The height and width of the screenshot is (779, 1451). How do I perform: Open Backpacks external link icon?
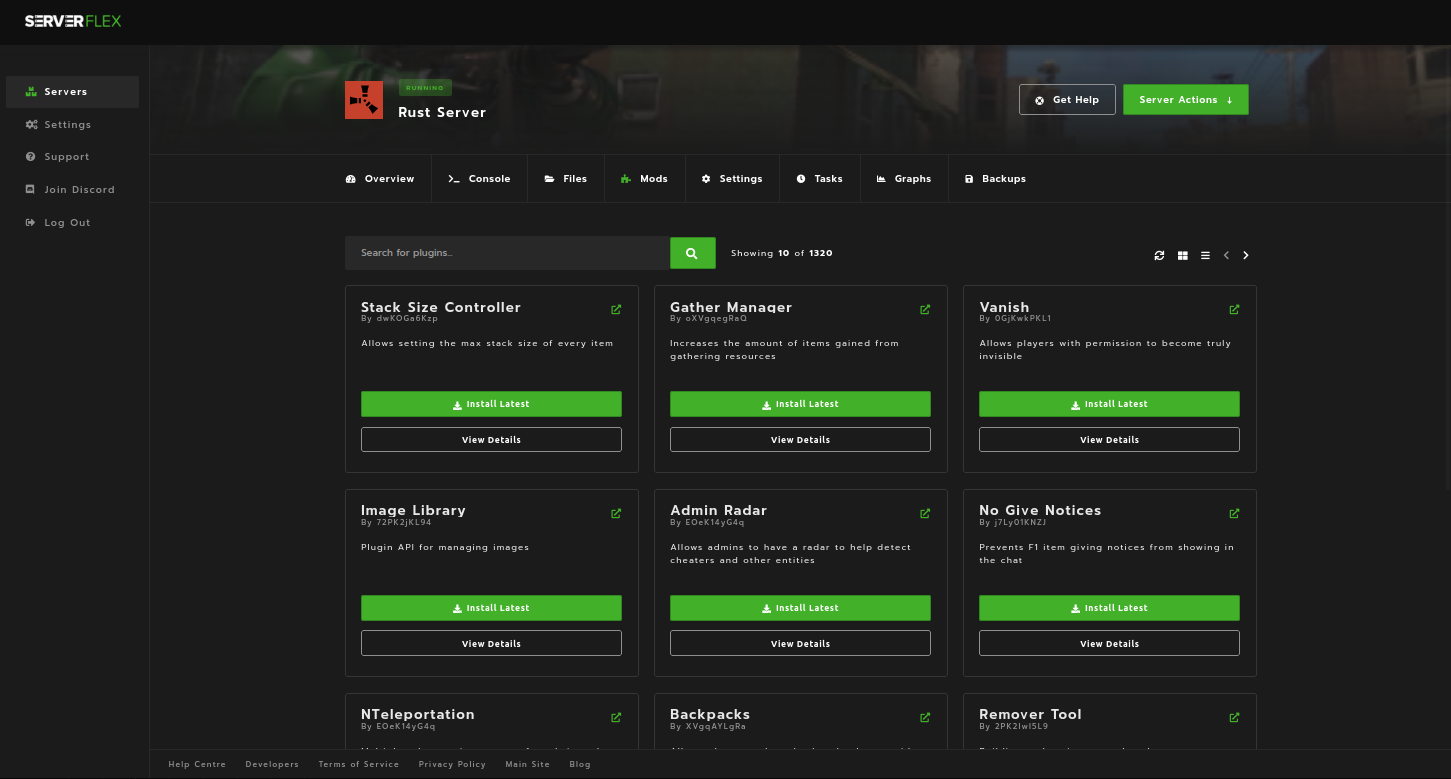[925, 717]
